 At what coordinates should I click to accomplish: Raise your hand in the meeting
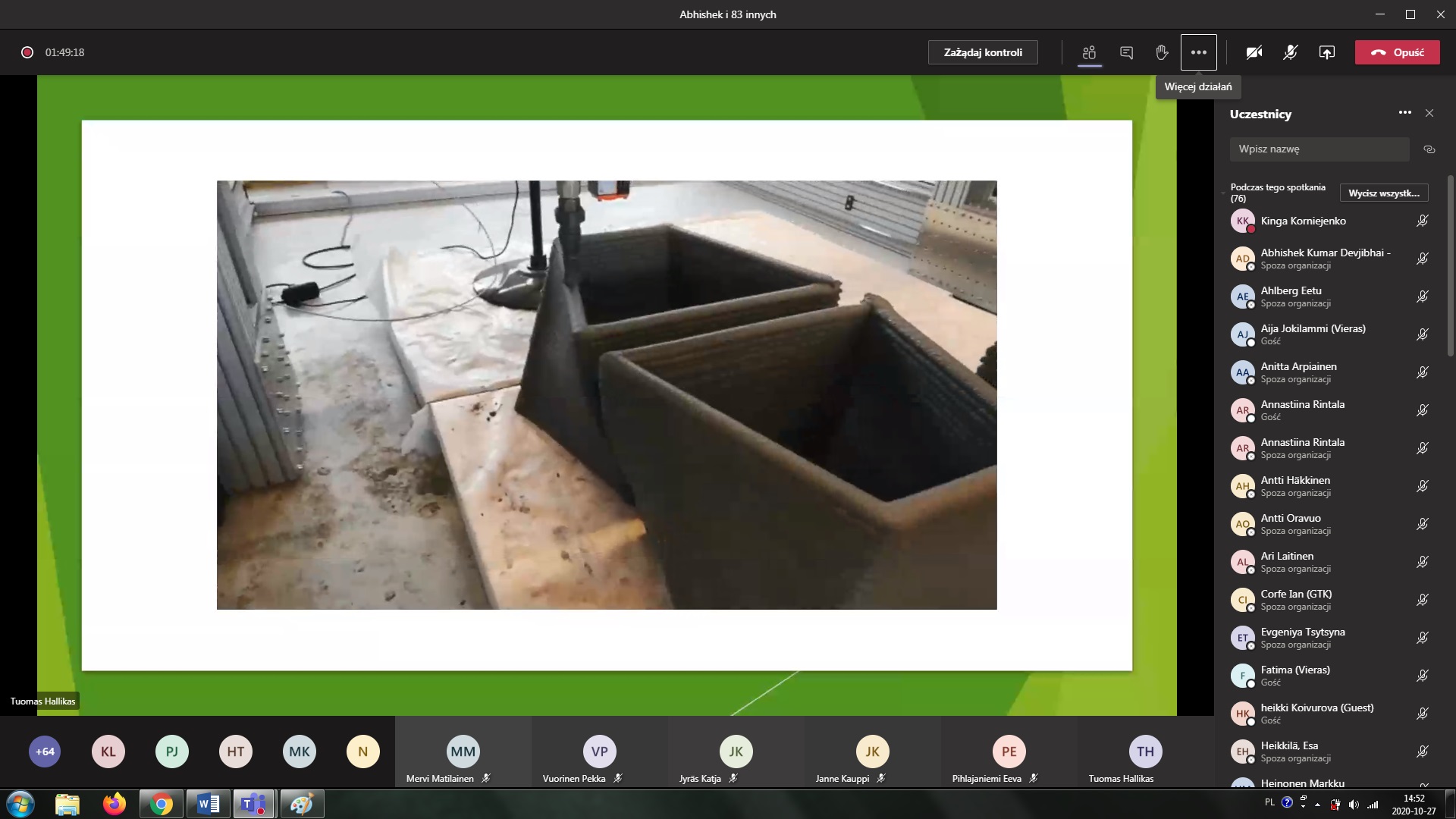(x=1162, y=52)
